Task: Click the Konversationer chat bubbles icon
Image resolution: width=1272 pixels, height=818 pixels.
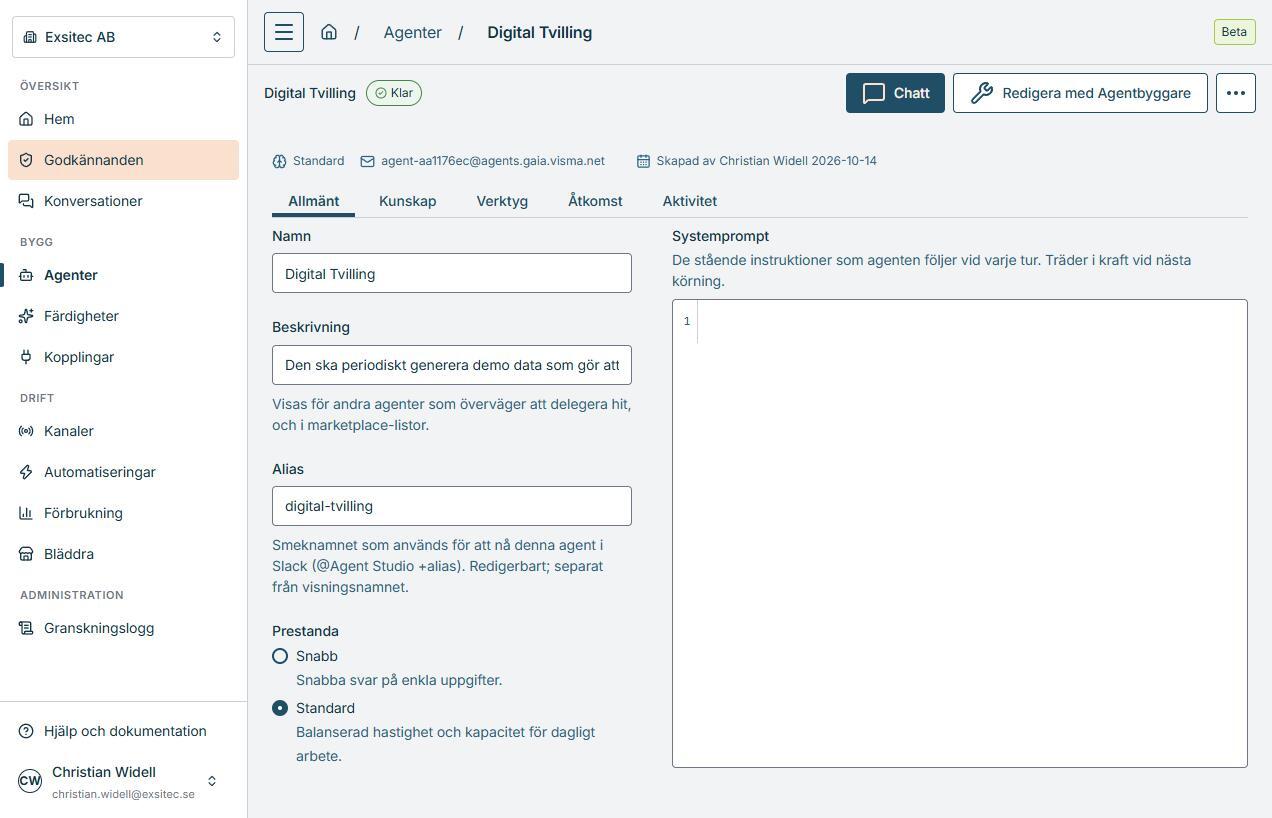Action: [x=26, y=201]
